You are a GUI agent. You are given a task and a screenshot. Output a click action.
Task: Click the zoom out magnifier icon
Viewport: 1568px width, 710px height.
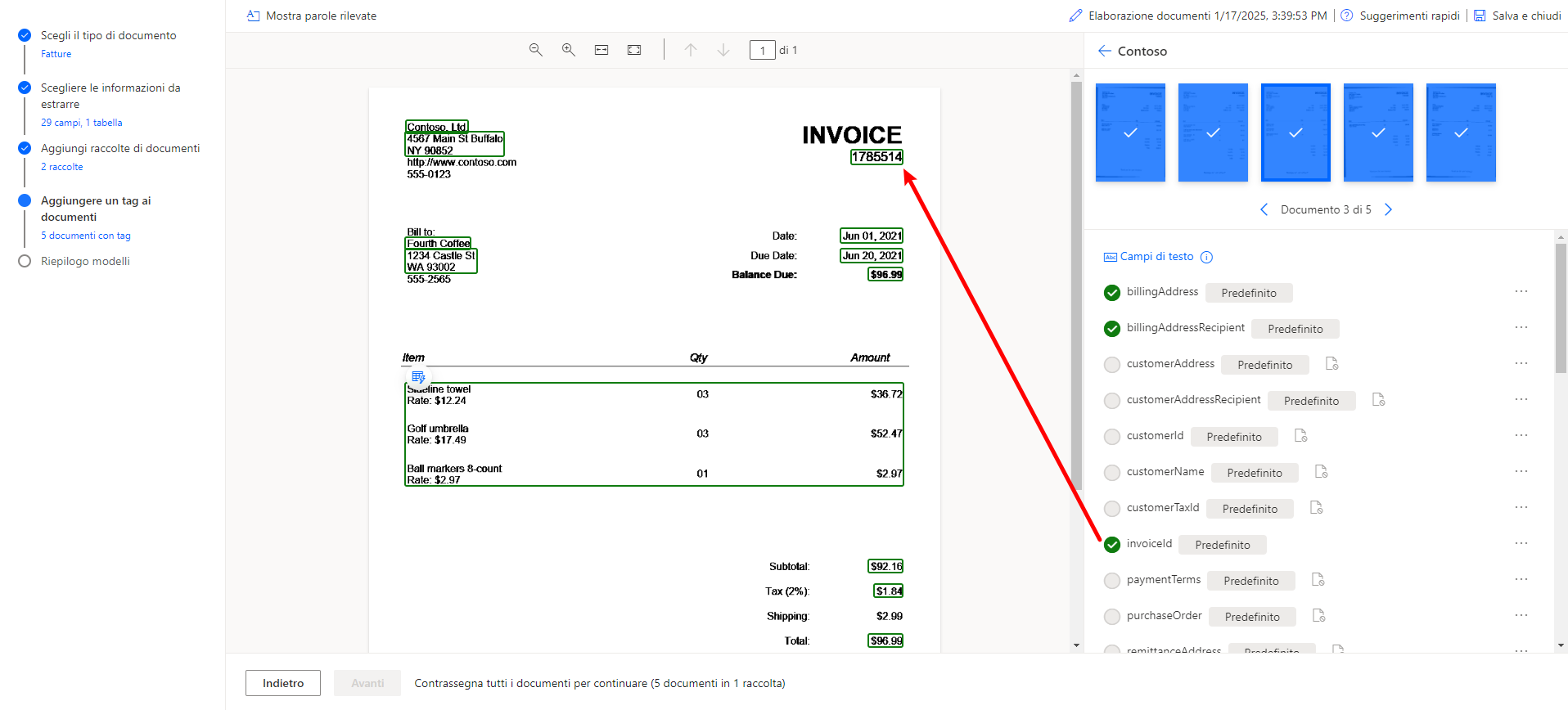pyautogui.click(x=535, y=50)
